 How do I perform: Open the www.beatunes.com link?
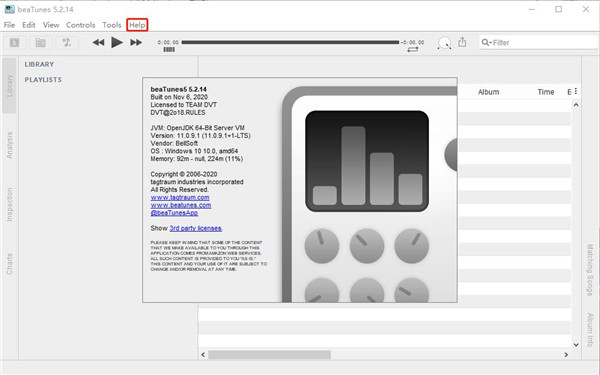(x=181, y=205)
